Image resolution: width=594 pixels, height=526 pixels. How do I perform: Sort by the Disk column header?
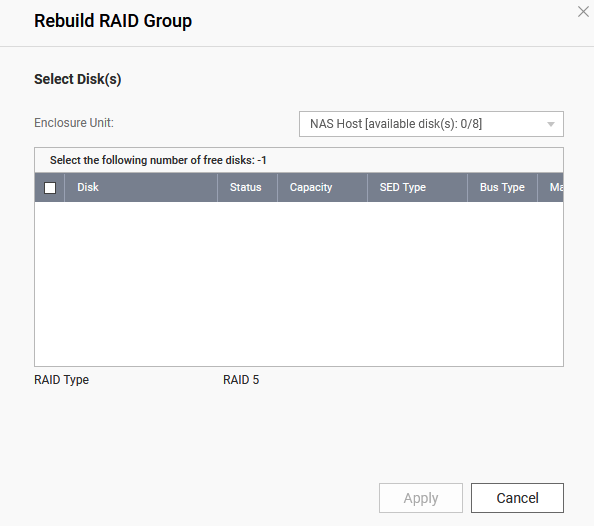pyautogui.click(x=141, y=187)
